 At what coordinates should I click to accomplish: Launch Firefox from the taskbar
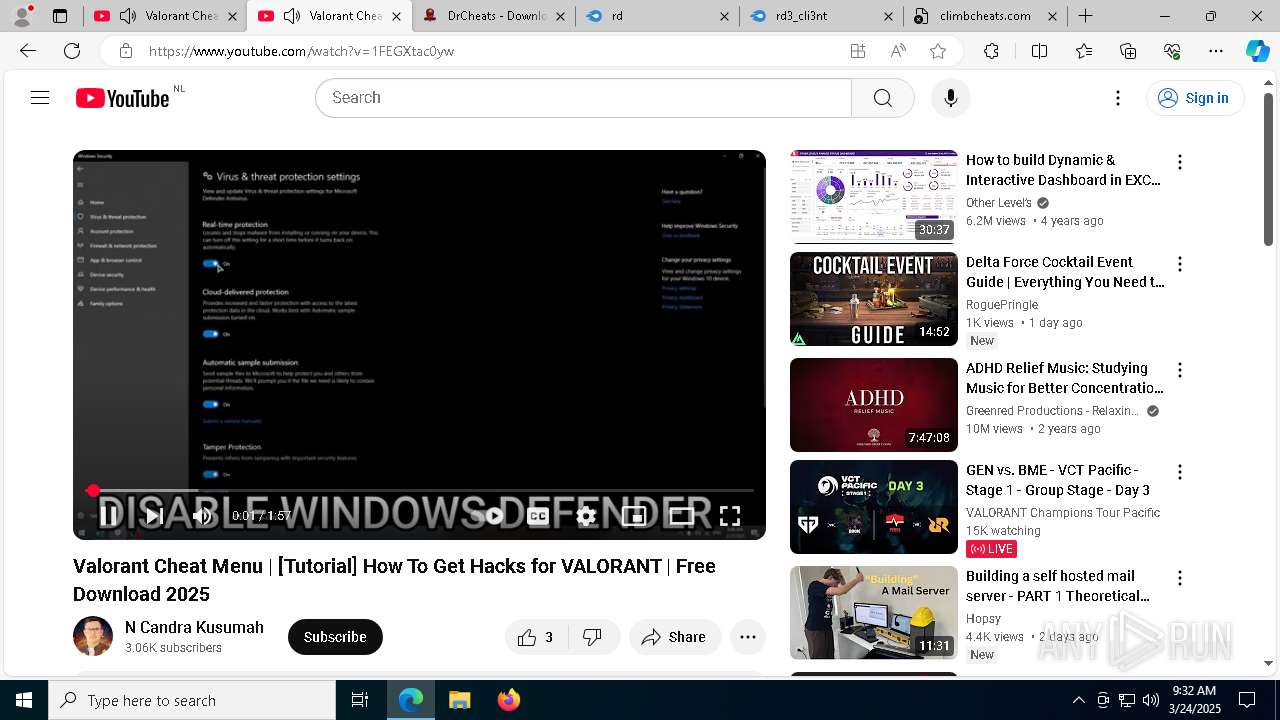(x=508, y=700)
